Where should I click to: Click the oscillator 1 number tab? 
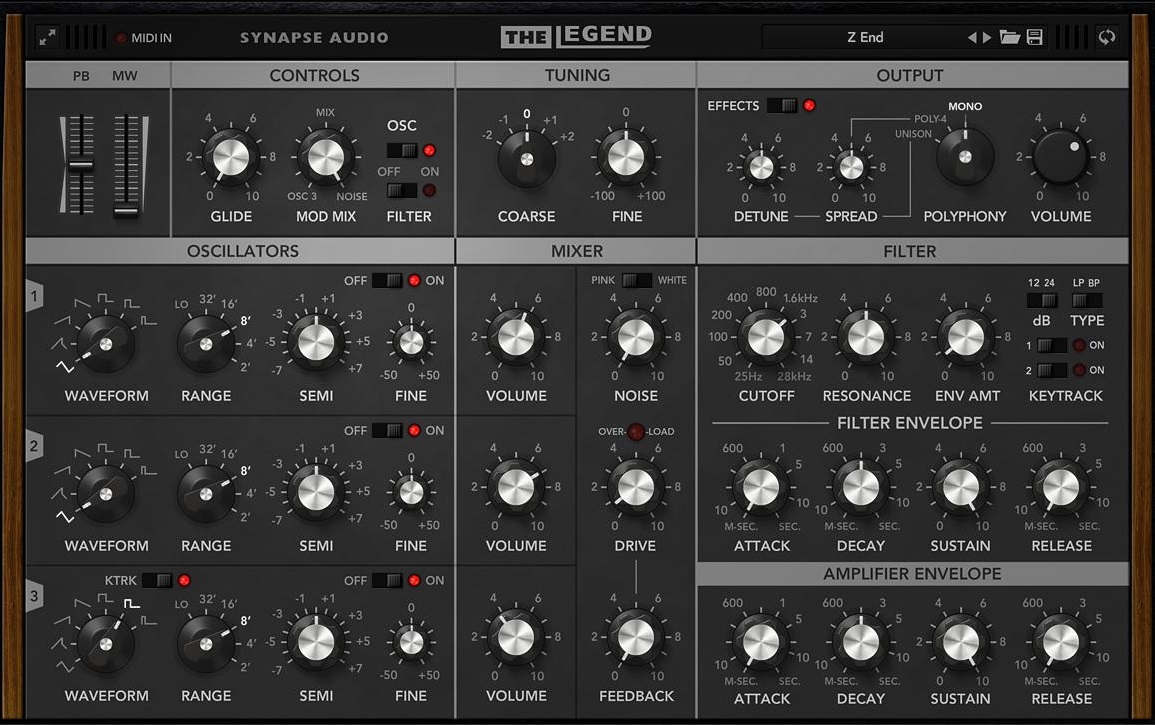tap(34, 296)
